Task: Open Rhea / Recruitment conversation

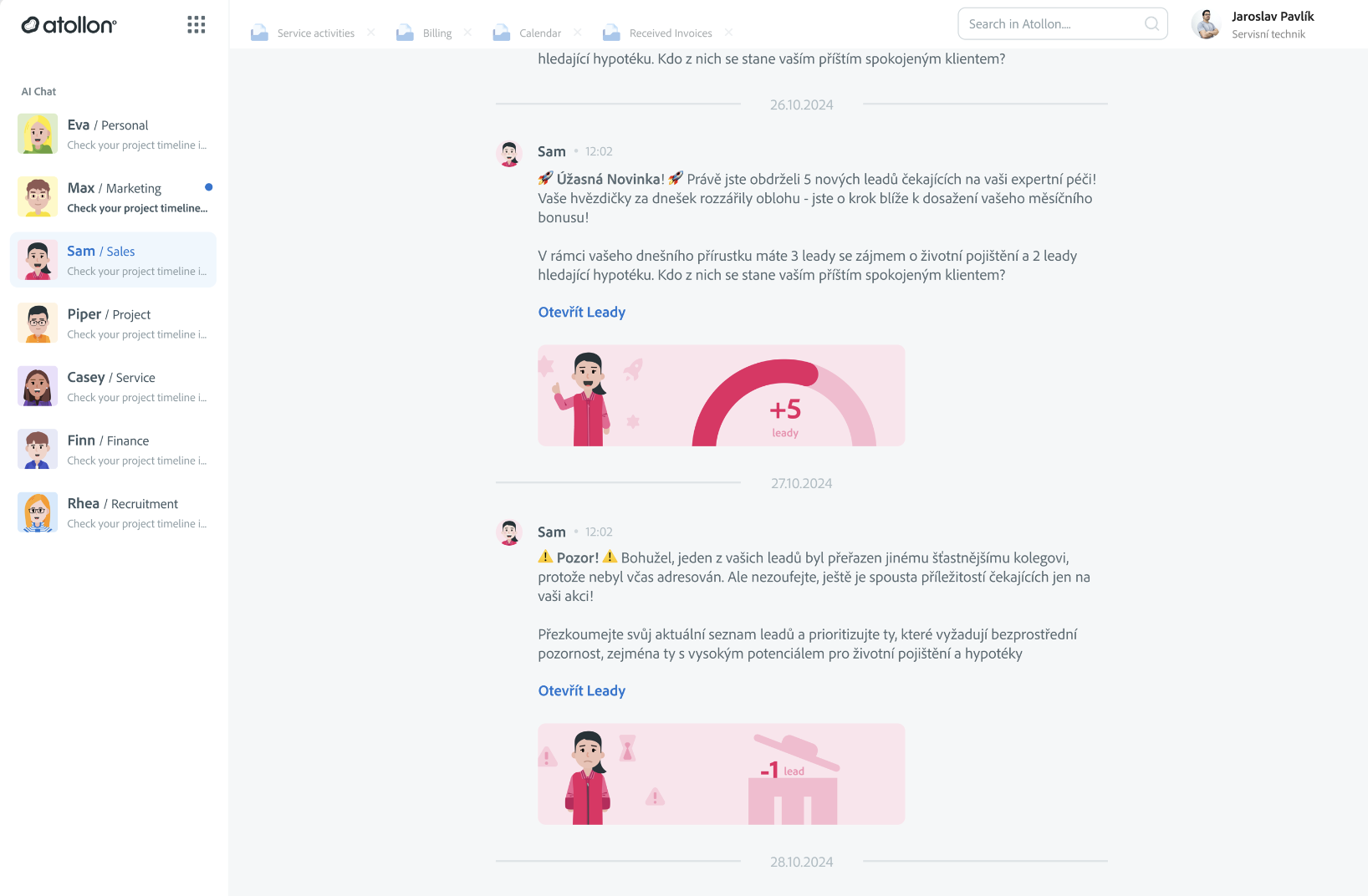Action: [113, 512]
